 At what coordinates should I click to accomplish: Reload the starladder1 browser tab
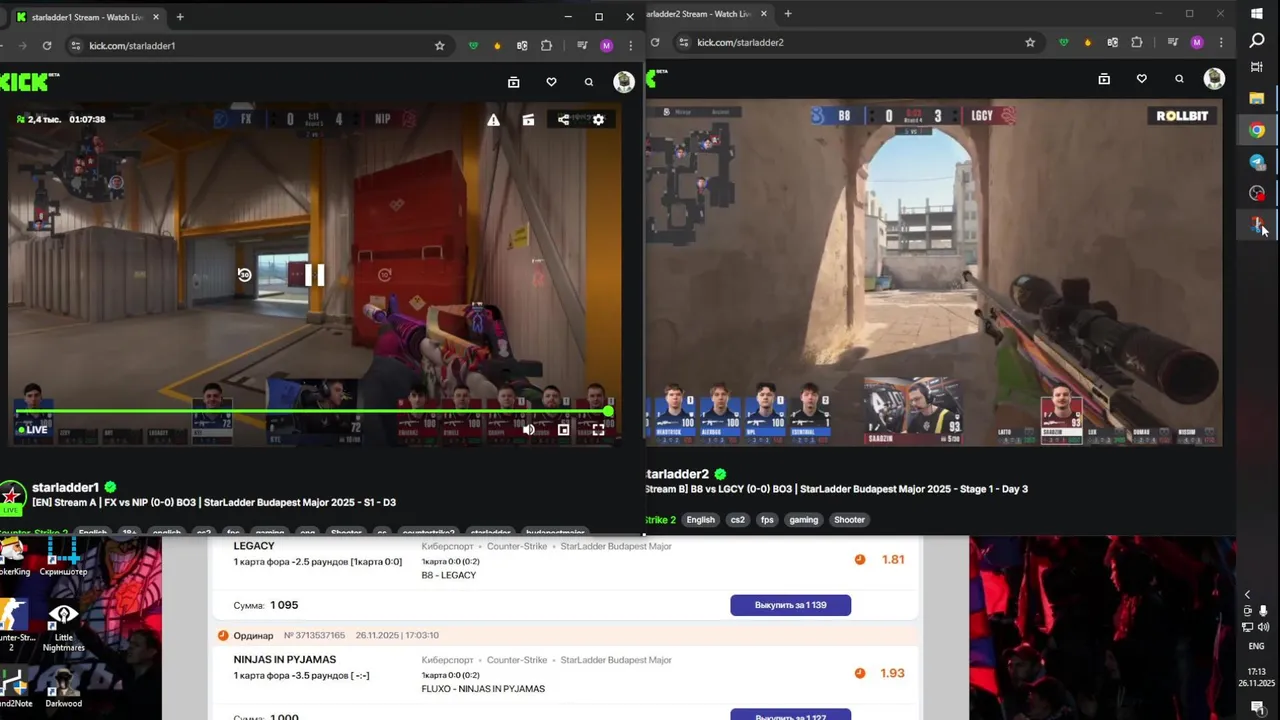click(47, 45)
